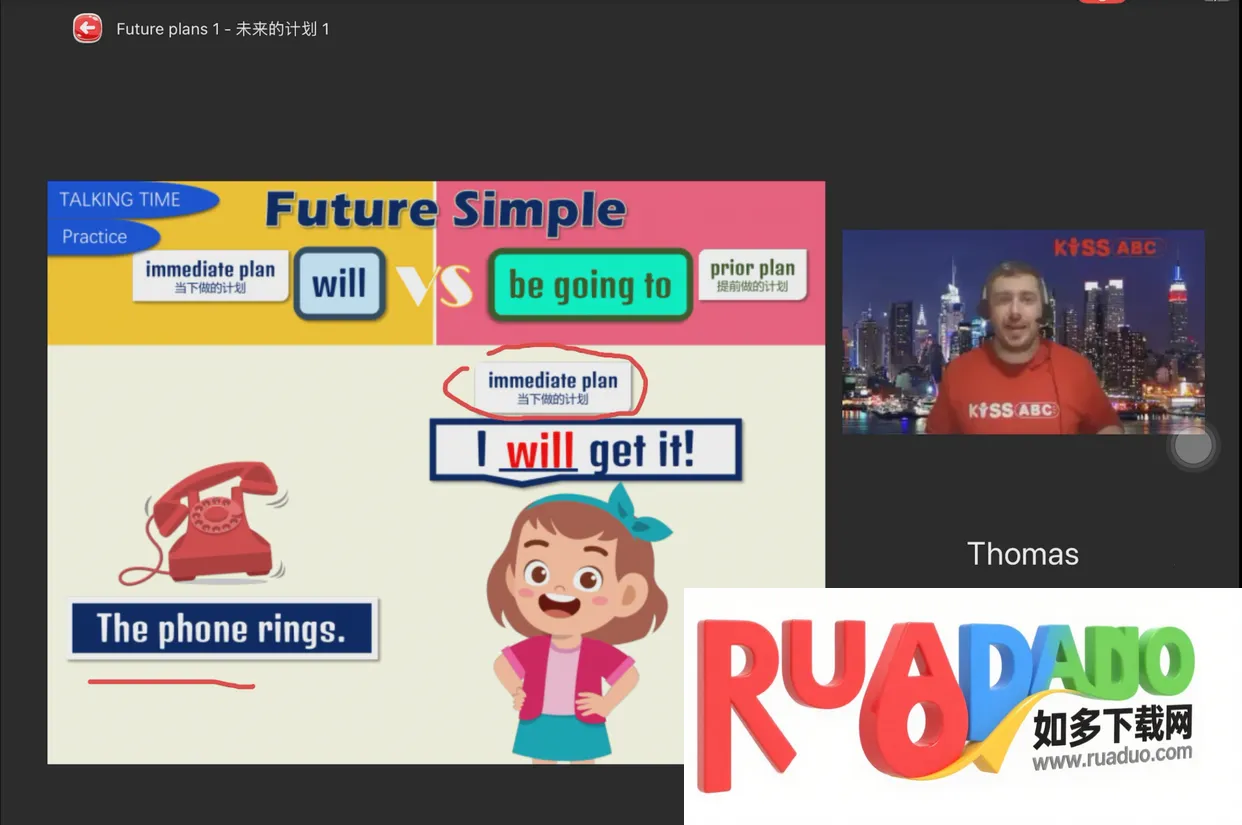Open the www.ruaduo.com link
The height and width of the screenshot is (825, 1242).
click(x=1112, y=757)
